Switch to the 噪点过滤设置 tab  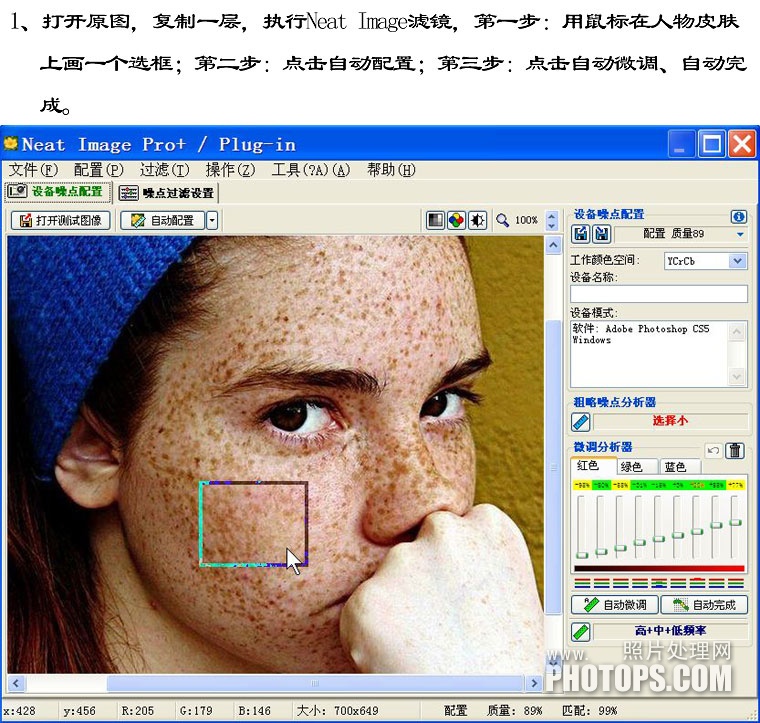pyautogui.click(x=167, y=193)
